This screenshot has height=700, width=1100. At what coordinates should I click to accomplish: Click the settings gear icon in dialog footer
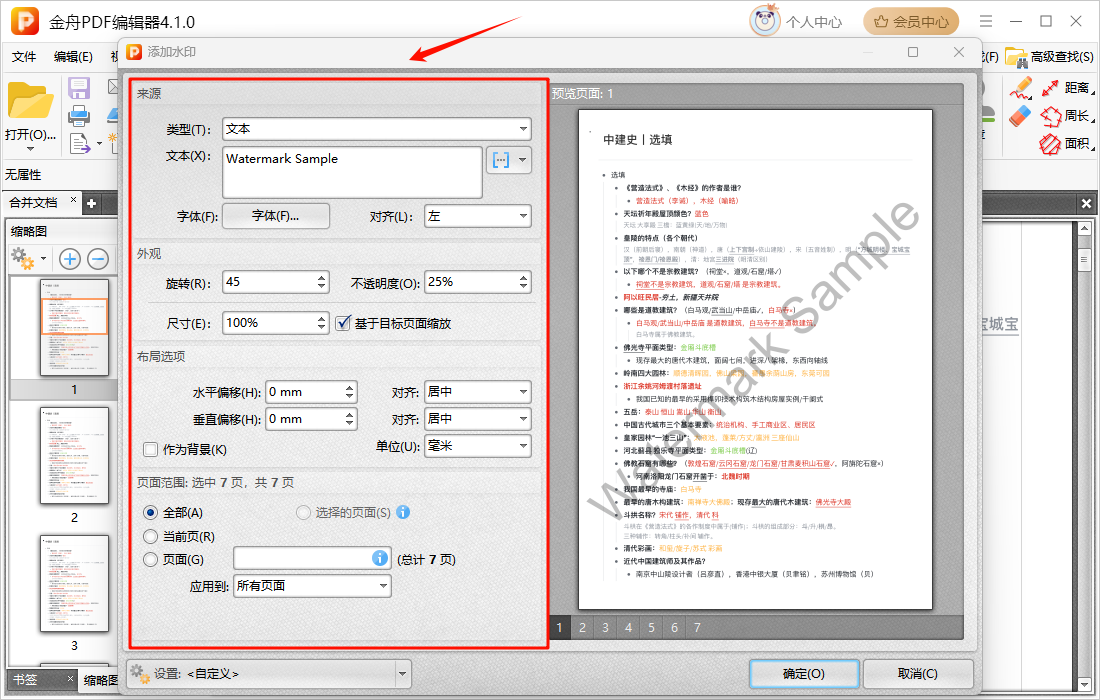point(140,674)
